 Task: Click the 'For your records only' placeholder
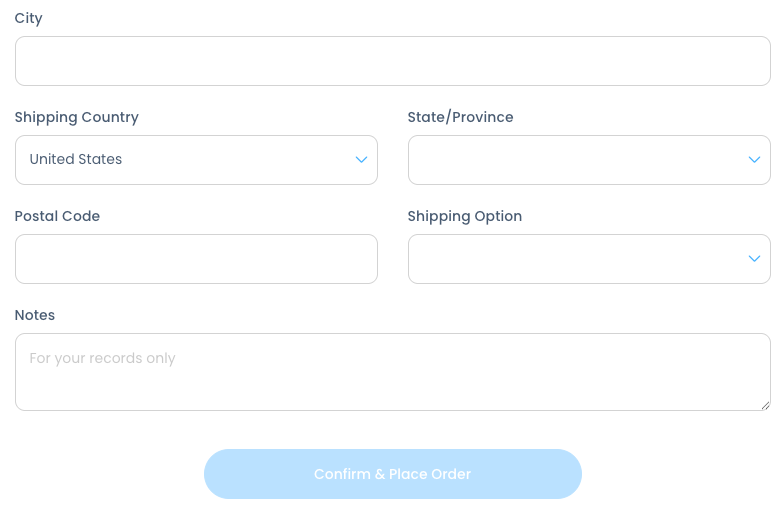(102, 358)
